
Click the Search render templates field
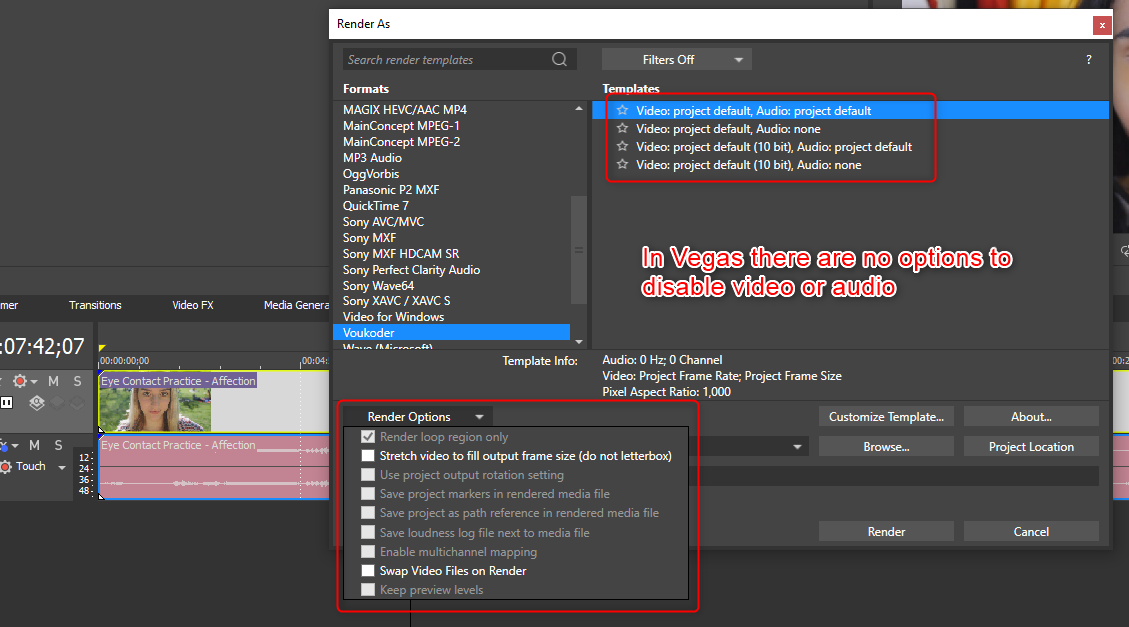click(445, 60)
